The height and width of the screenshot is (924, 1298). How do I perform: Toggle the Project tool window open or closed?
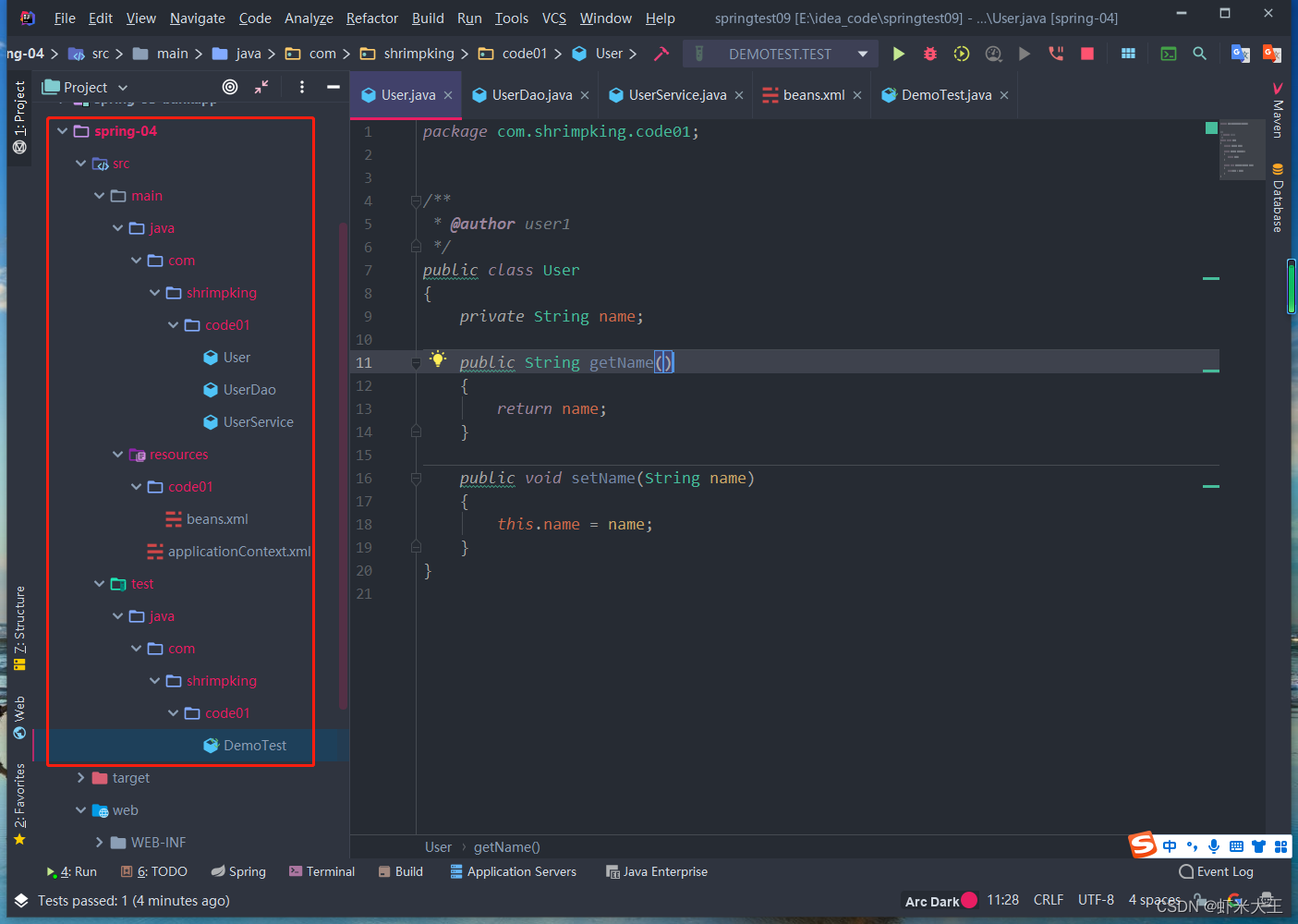[x=20, y=102]
